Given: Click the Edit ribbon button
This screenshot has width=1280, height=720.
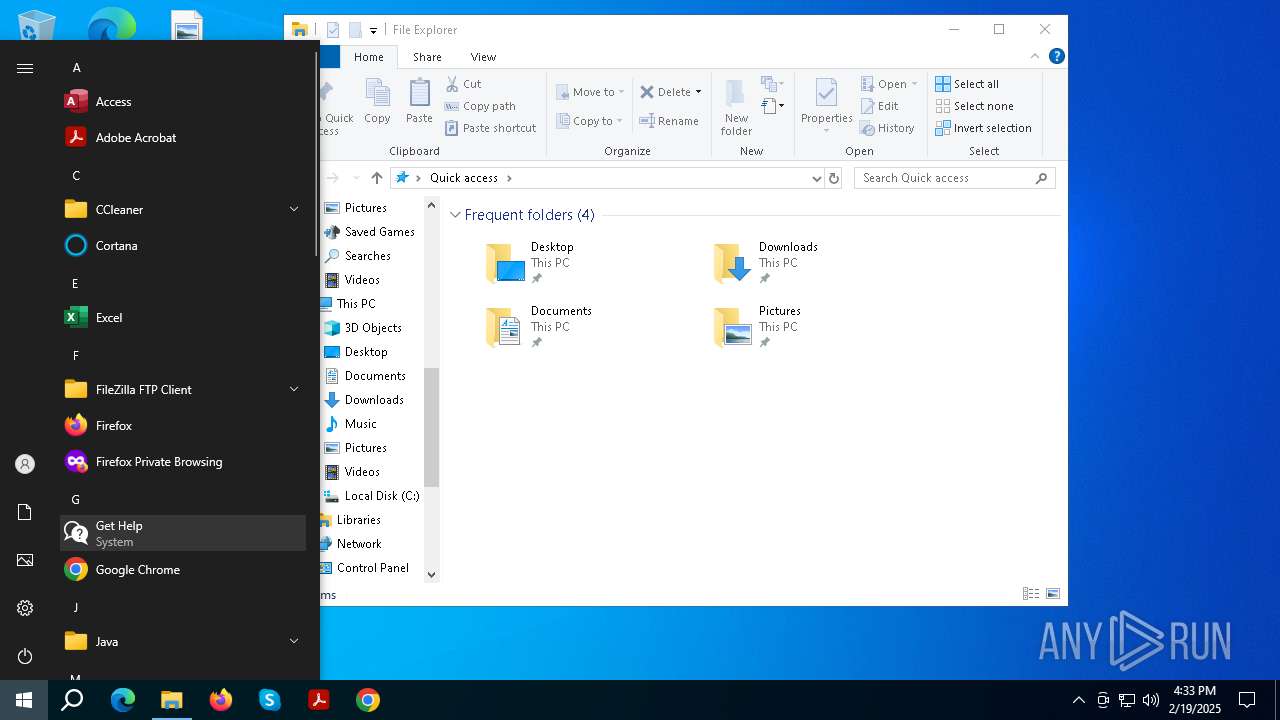Looking at the screenshot, I should tap(879, 106).
